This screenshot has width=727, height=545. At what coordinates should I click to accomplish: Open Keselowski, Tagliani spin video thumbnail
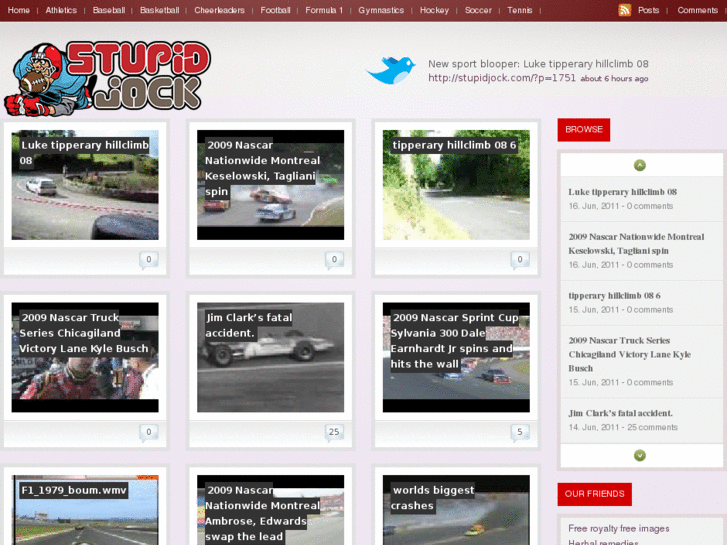pyautogui.click(x=270, y=185)
